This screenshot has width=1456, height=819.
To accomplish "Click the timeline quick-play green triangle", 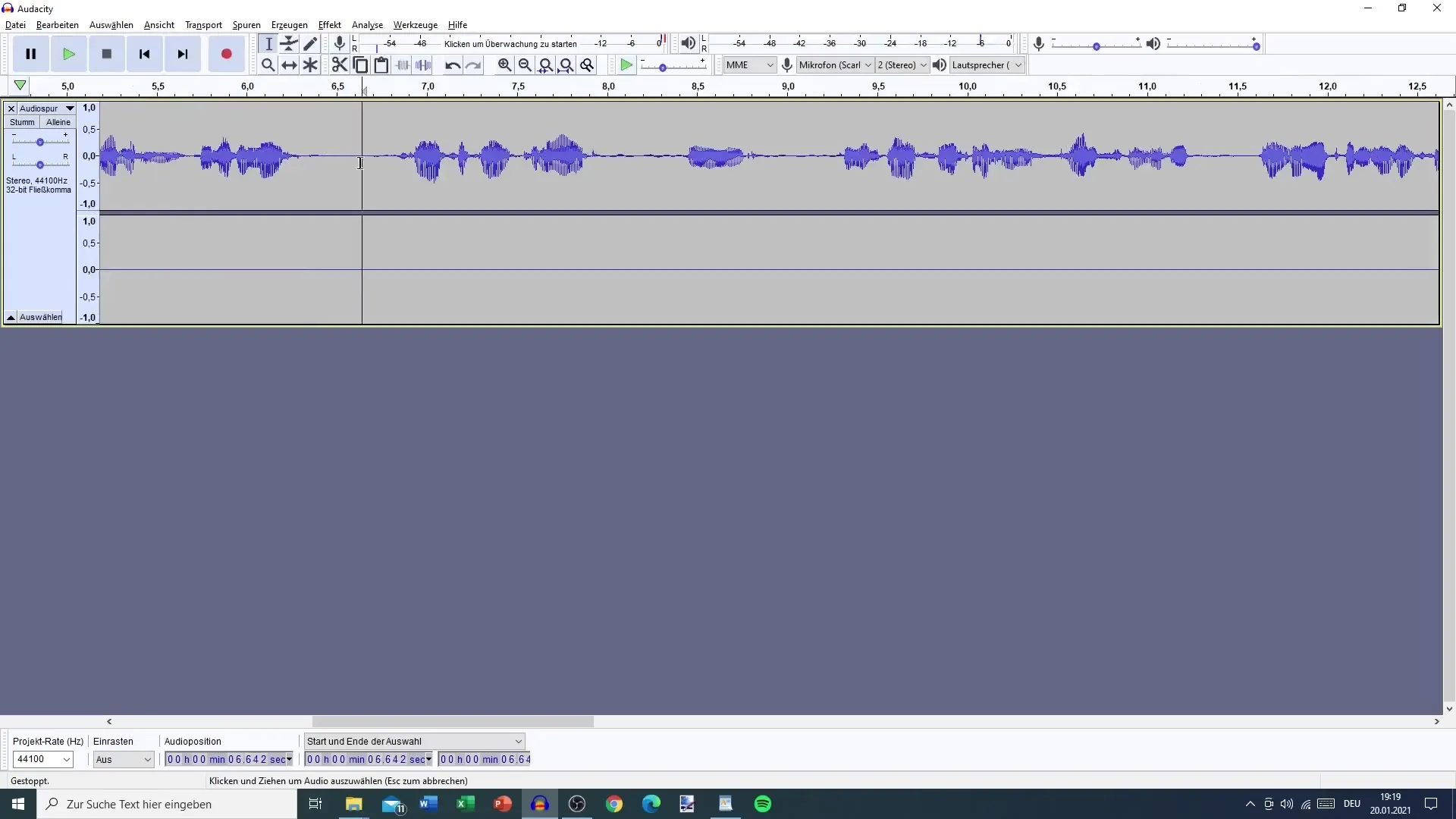I will (20, 86).
